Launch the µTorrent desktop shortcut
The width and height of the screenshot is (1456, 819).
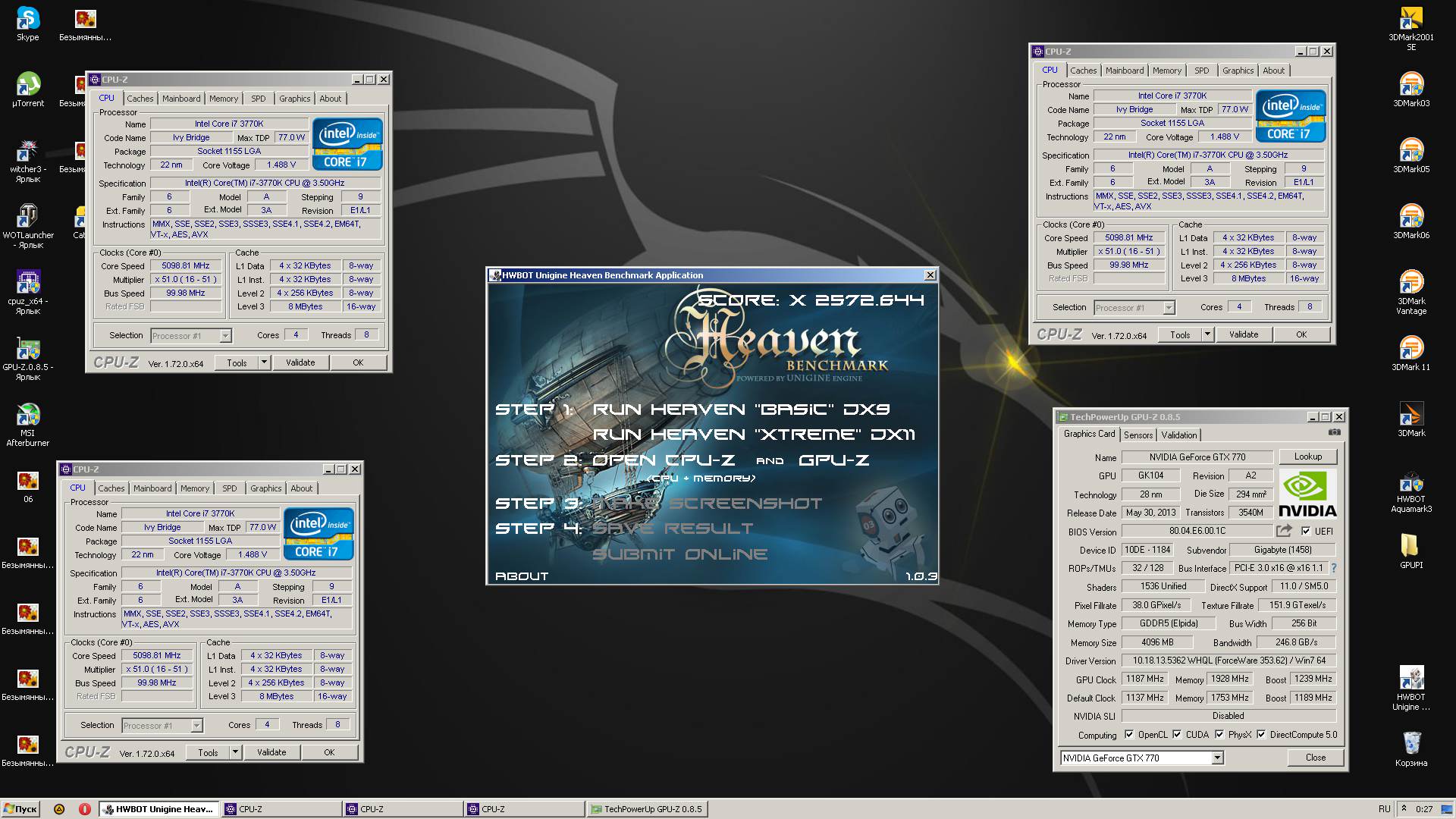coord(28,89)
